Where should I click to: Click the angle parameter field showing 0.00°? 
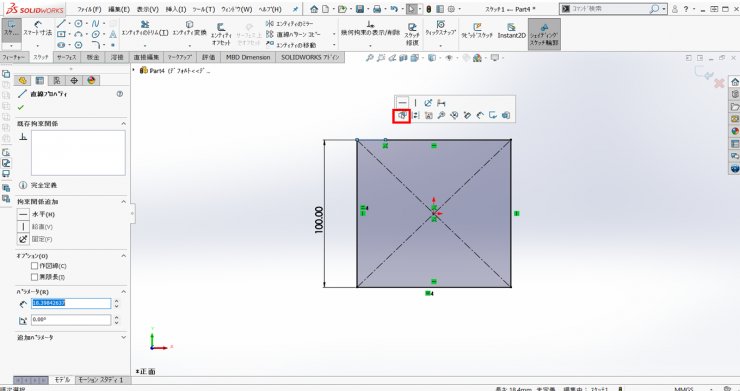point(71,320)
